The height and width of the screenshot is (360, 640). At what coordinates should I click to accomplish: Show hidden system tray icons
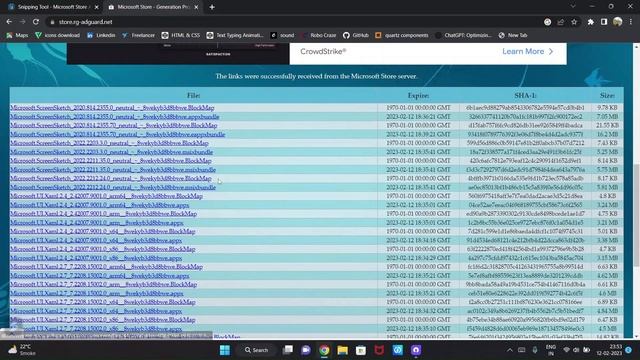click(510, 350)
